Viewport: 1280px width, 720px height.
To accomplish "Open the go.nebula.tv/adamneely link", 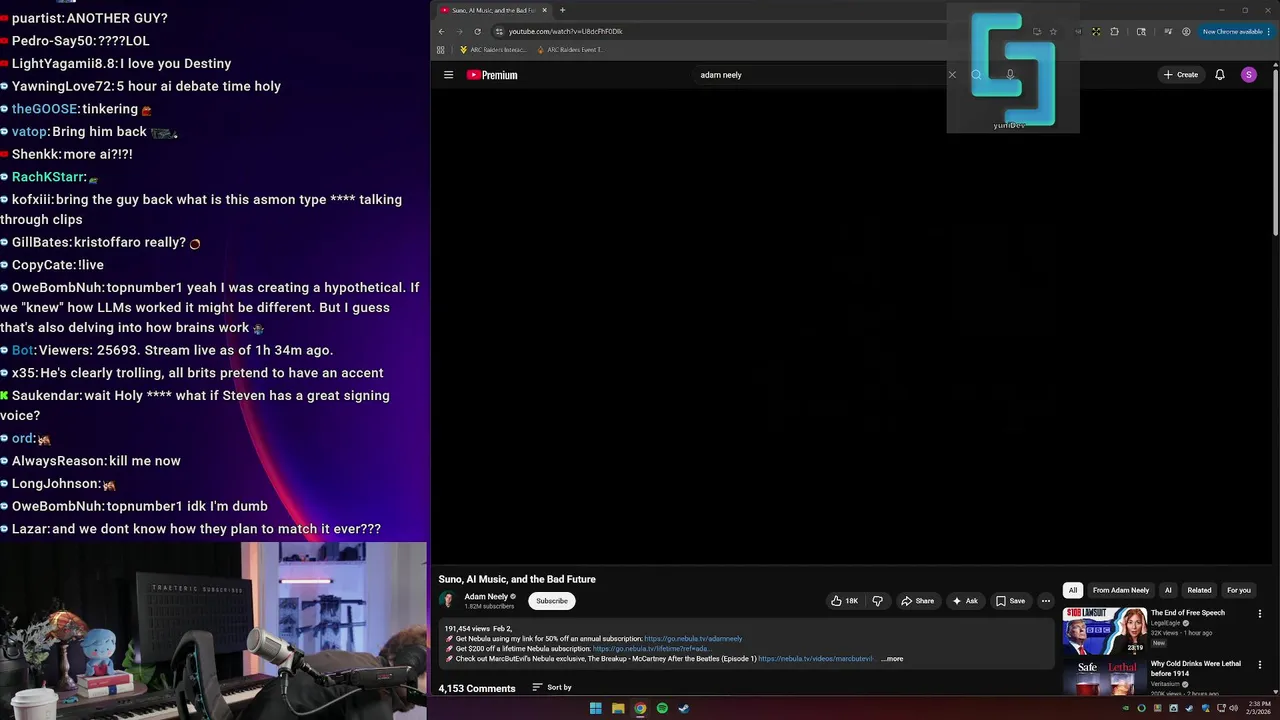I will pos(693,639).
